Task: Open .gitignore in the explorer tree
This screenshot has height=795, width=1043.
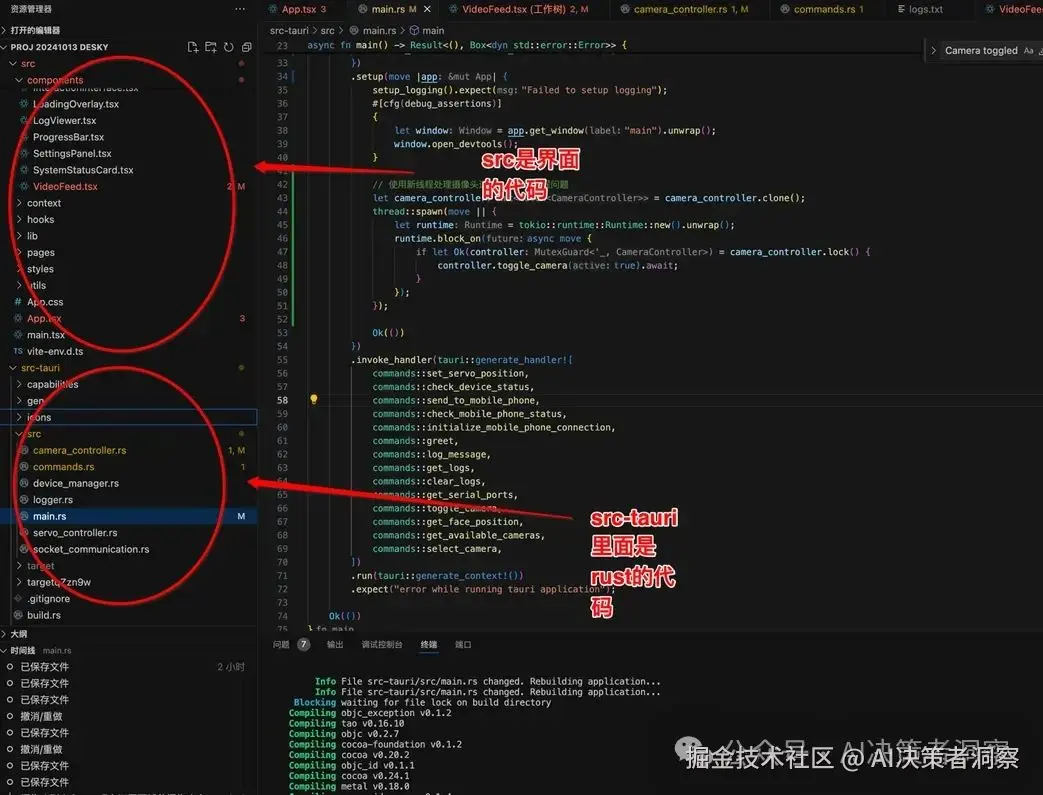Action: [49, 598]
